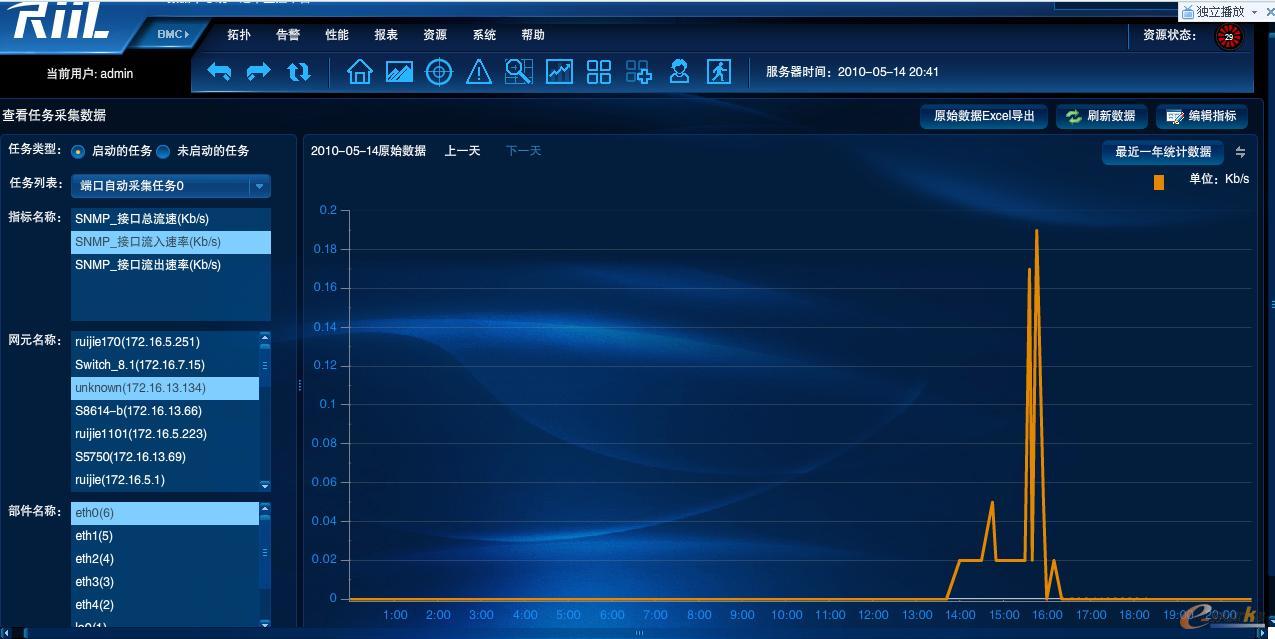Click 下一天 to view next day

click(522, 151)
